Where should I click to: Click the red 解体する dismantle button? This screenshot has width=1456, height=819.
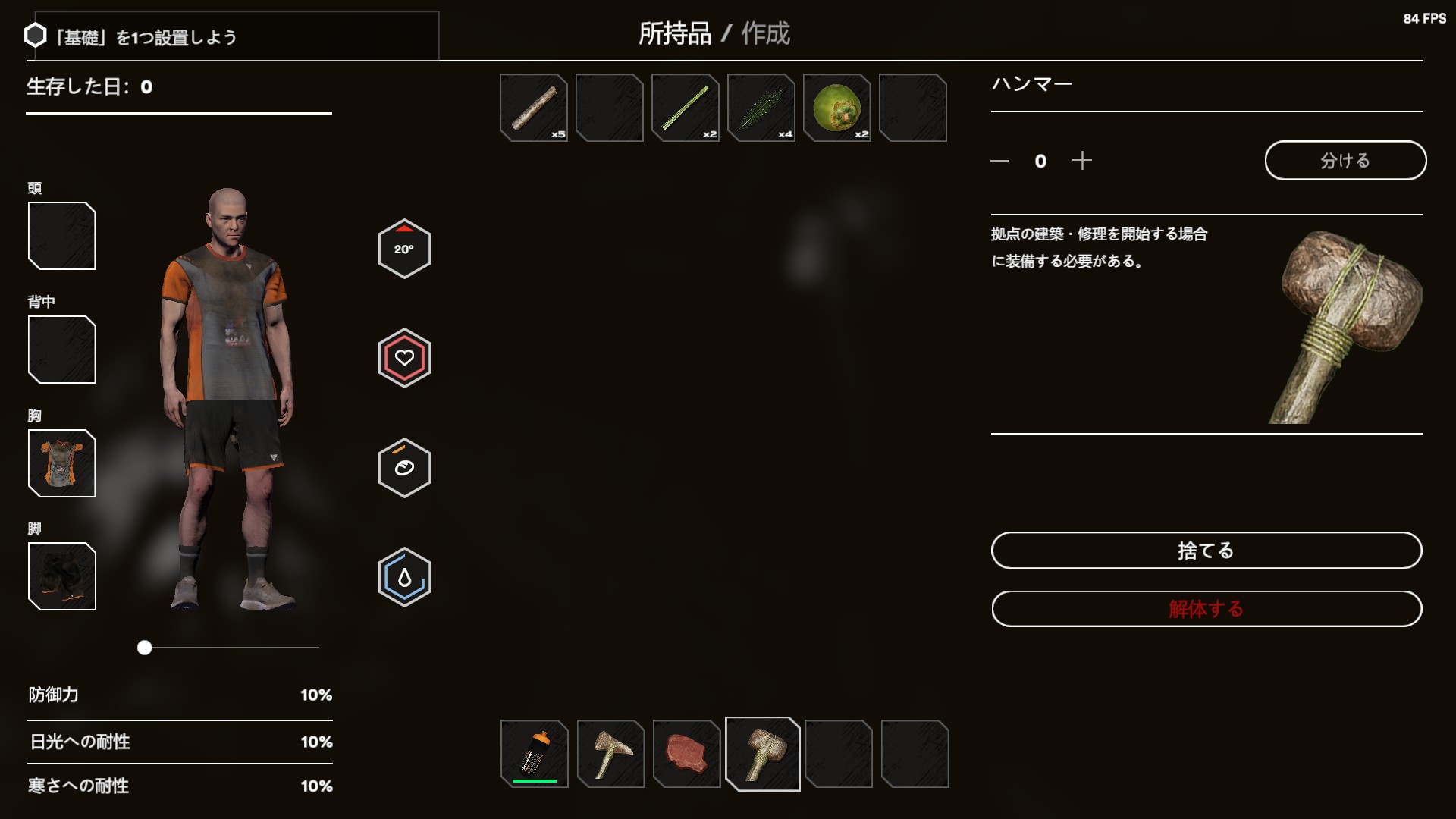[1207, 609]
